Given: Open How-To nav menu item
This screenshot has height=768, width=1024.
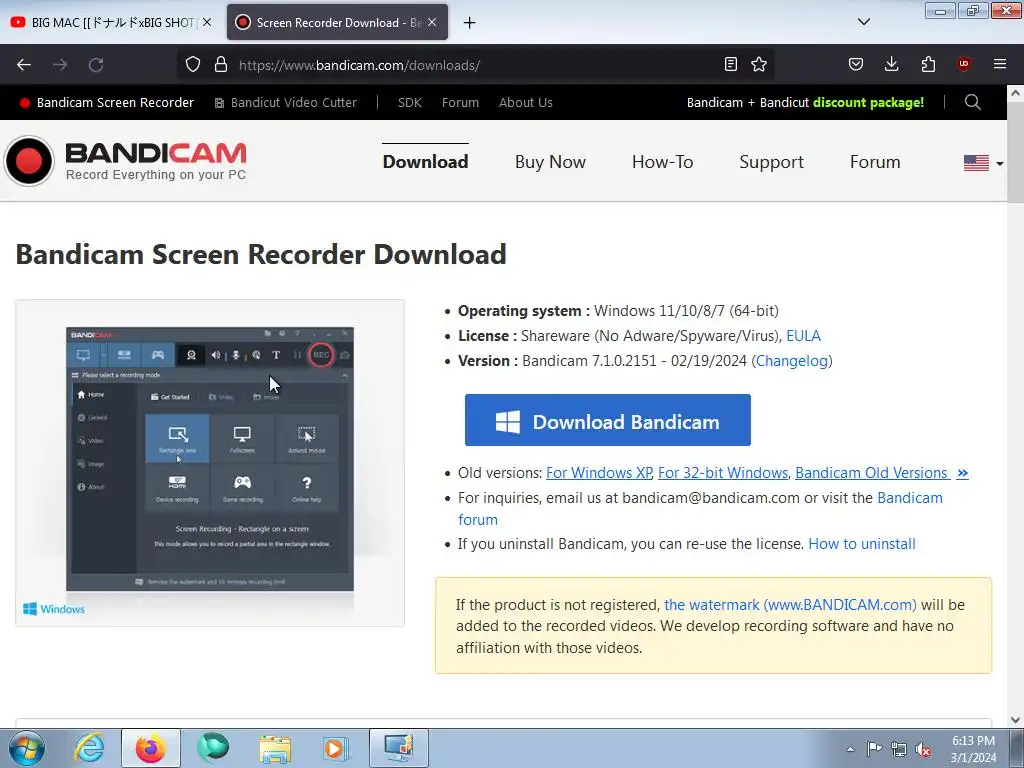Looking at the screenshot, I should point(662,162).
